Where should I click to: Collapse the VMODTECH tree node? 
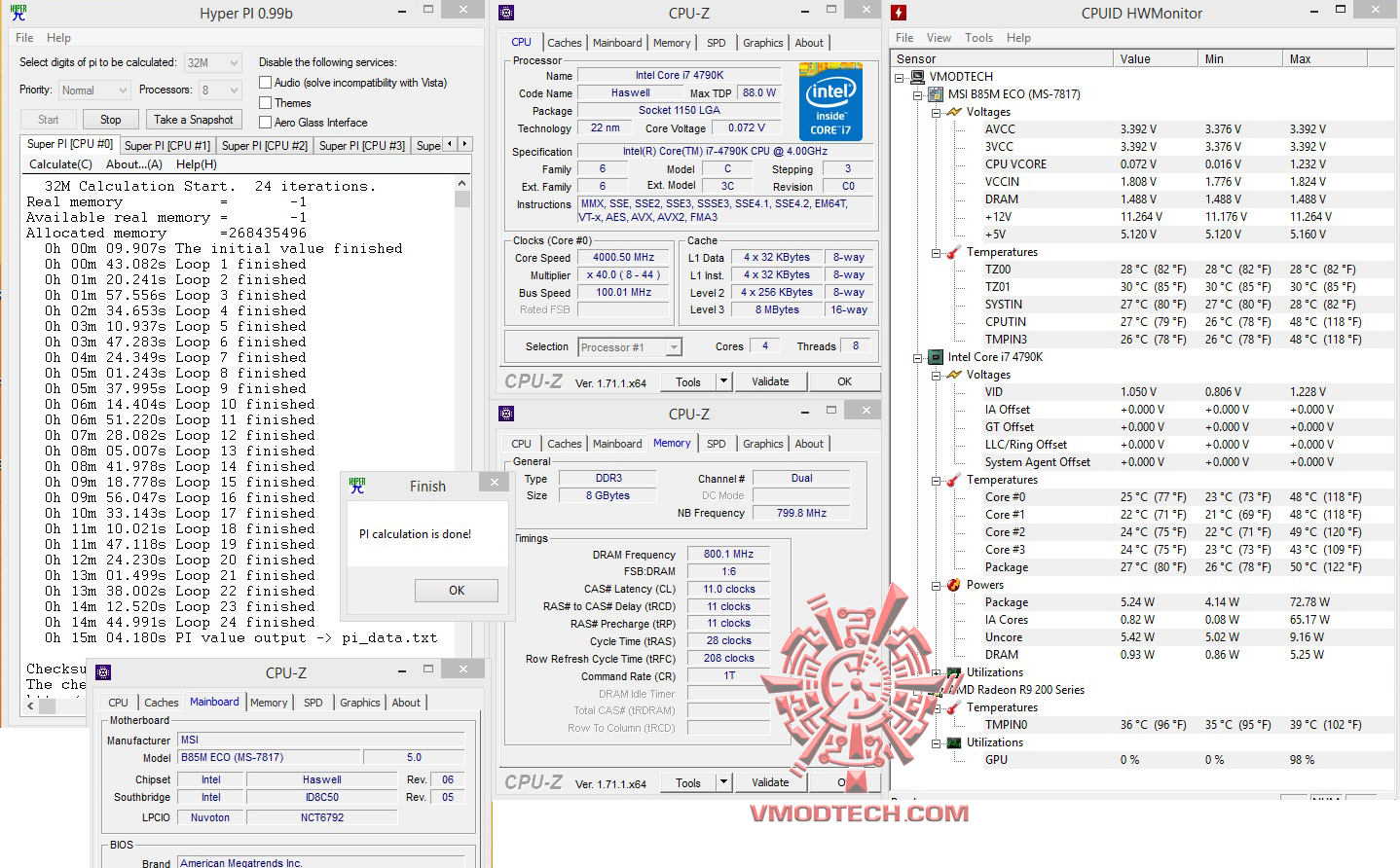pyautogui.click(x=900, y=78)
